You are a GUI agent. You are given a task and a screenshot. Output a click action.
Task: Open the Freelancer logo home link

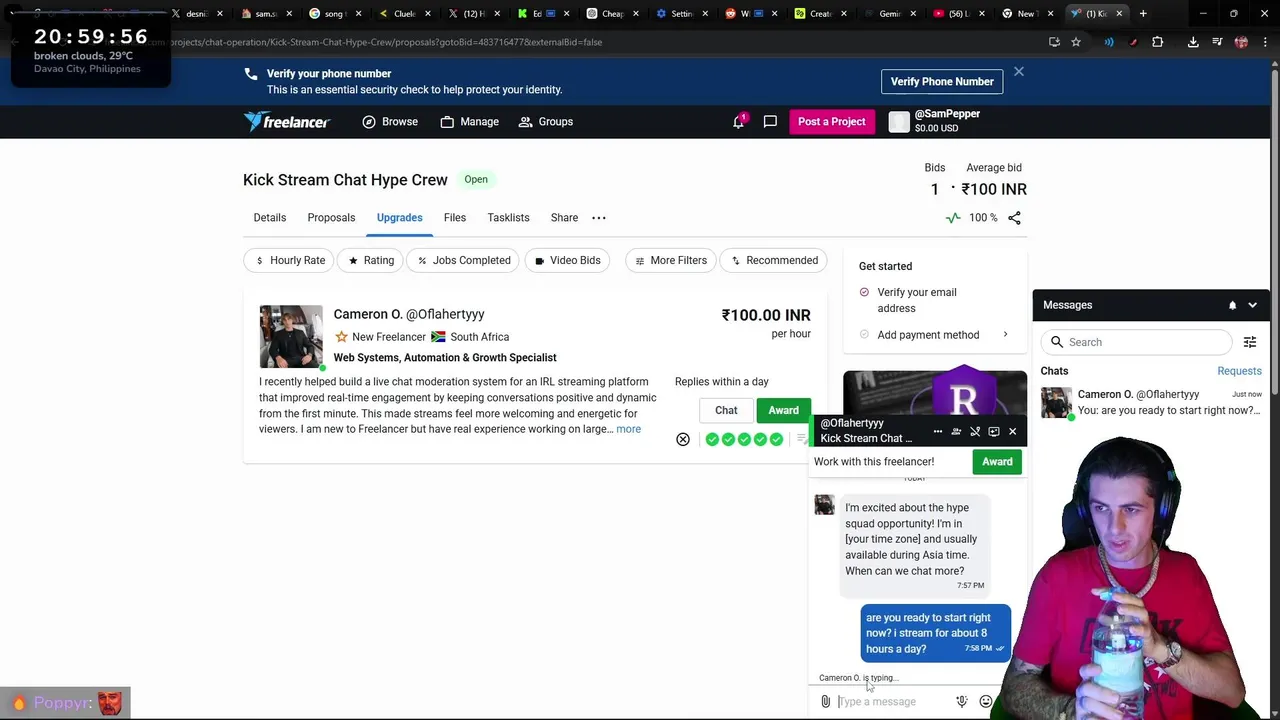coord(287,122)
